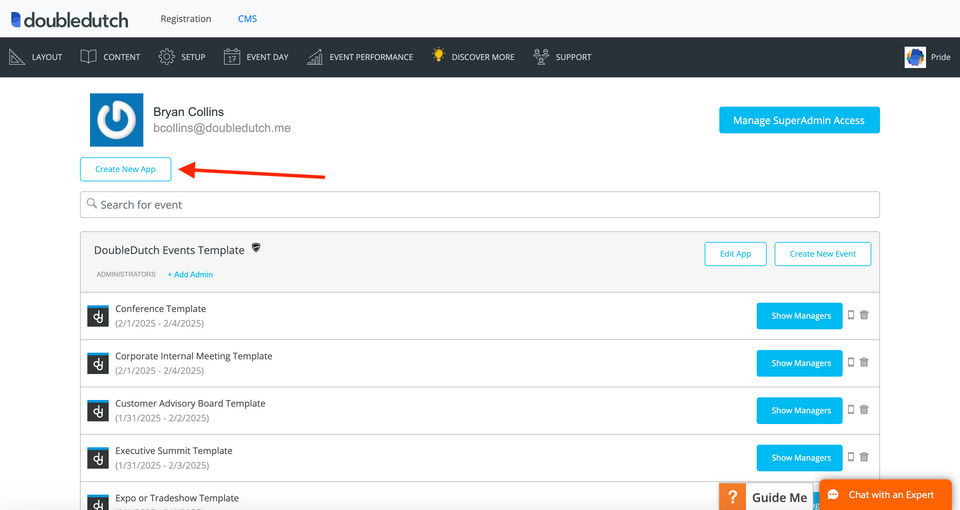The width and height of the screenshot is (960, 510).
Task: Open Chat with an Expert
Action: pos(885,495)
